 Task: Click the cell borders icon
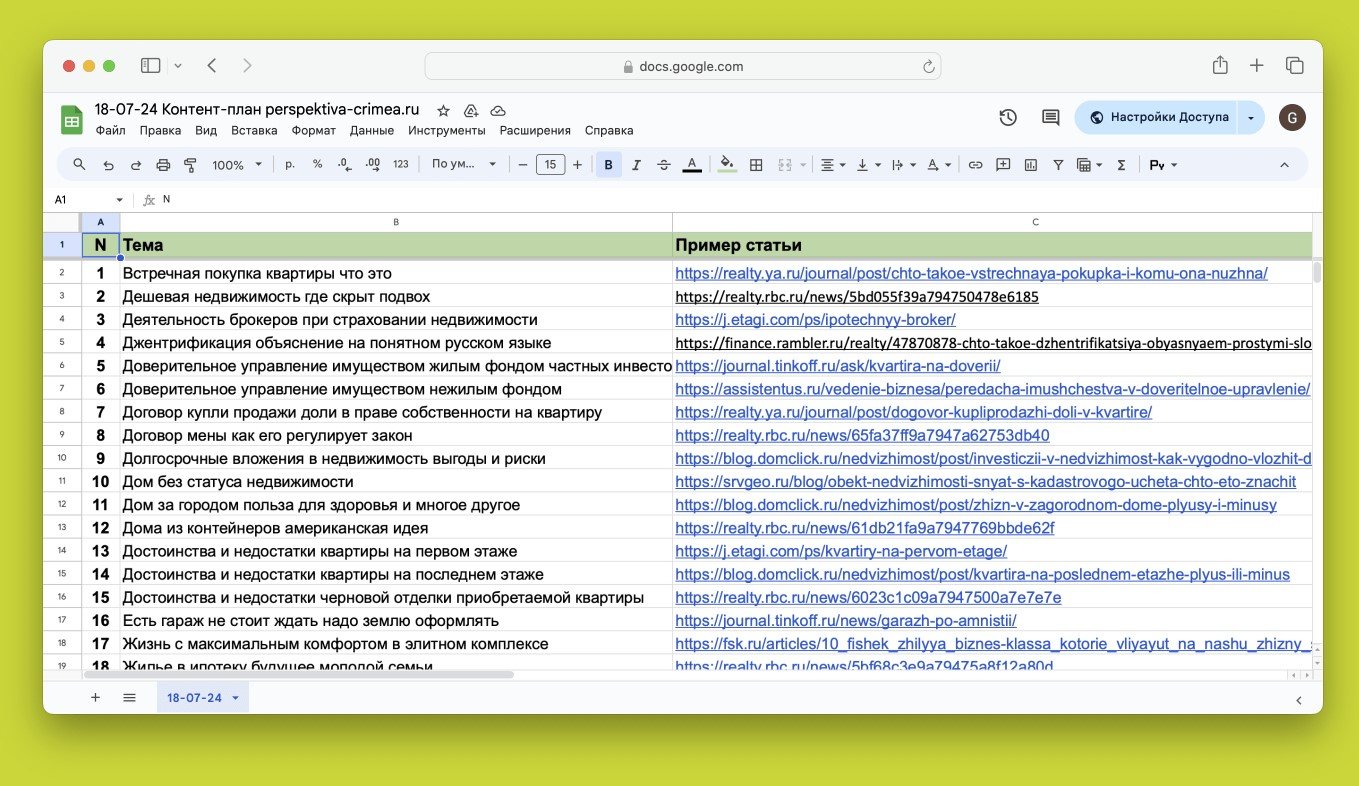click(x=756, y=165)
